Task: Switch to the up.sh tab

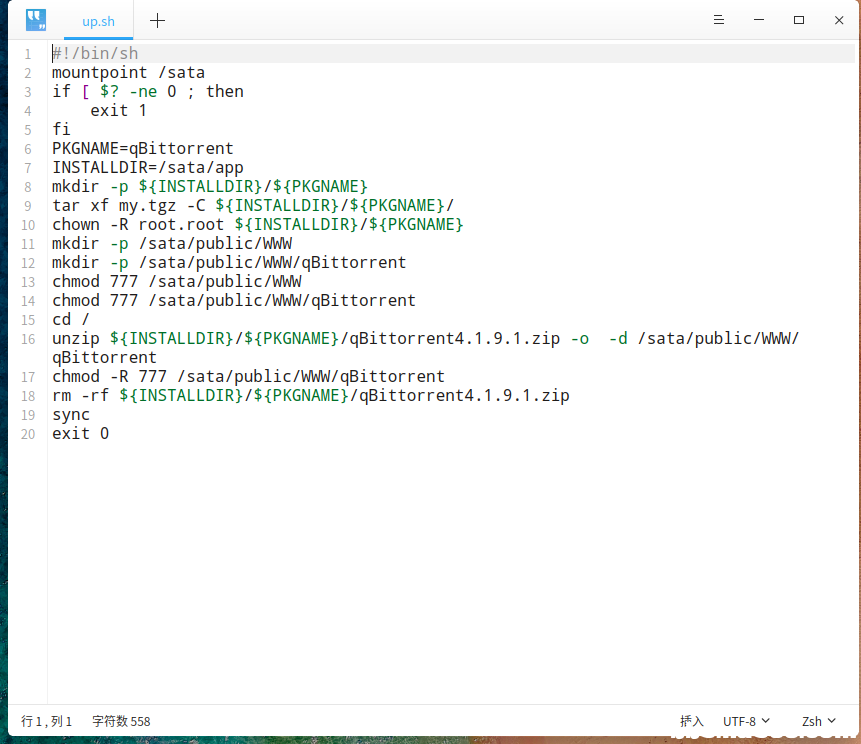Action: [x=98, y=21]
